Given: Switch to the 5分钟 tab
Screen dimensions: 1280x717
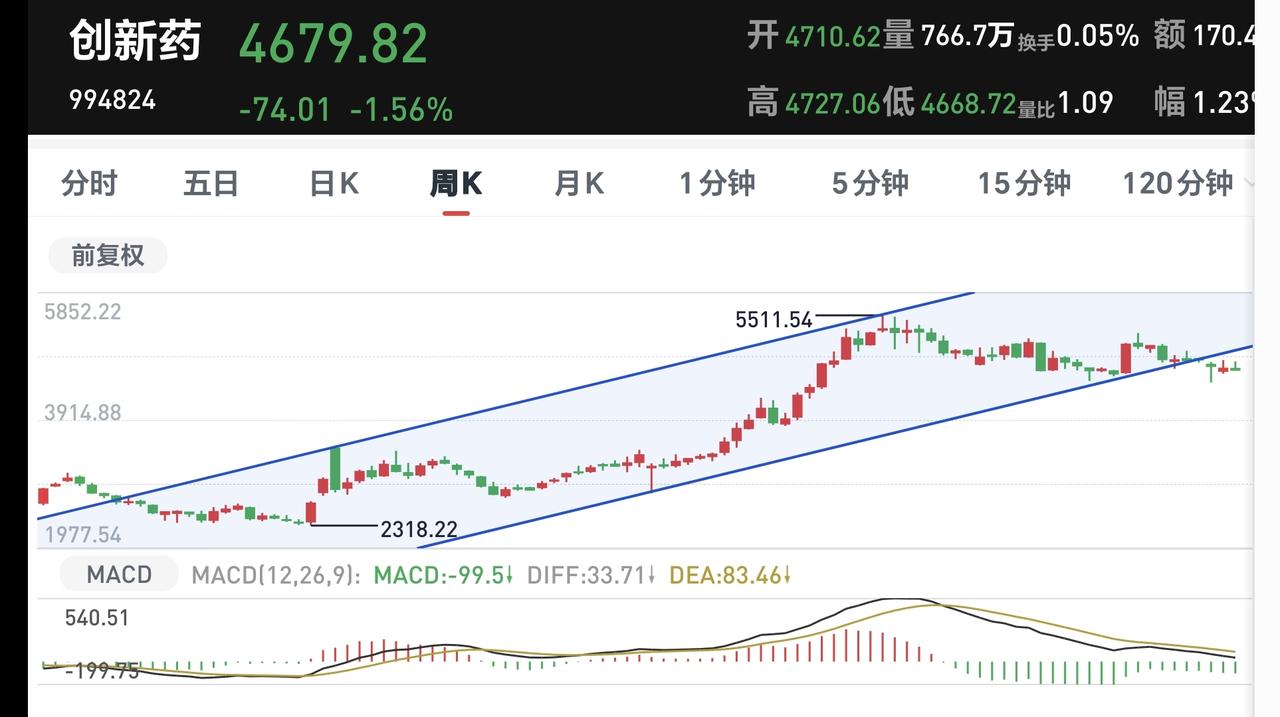Looking at the screenshot, I should point(870,183).
